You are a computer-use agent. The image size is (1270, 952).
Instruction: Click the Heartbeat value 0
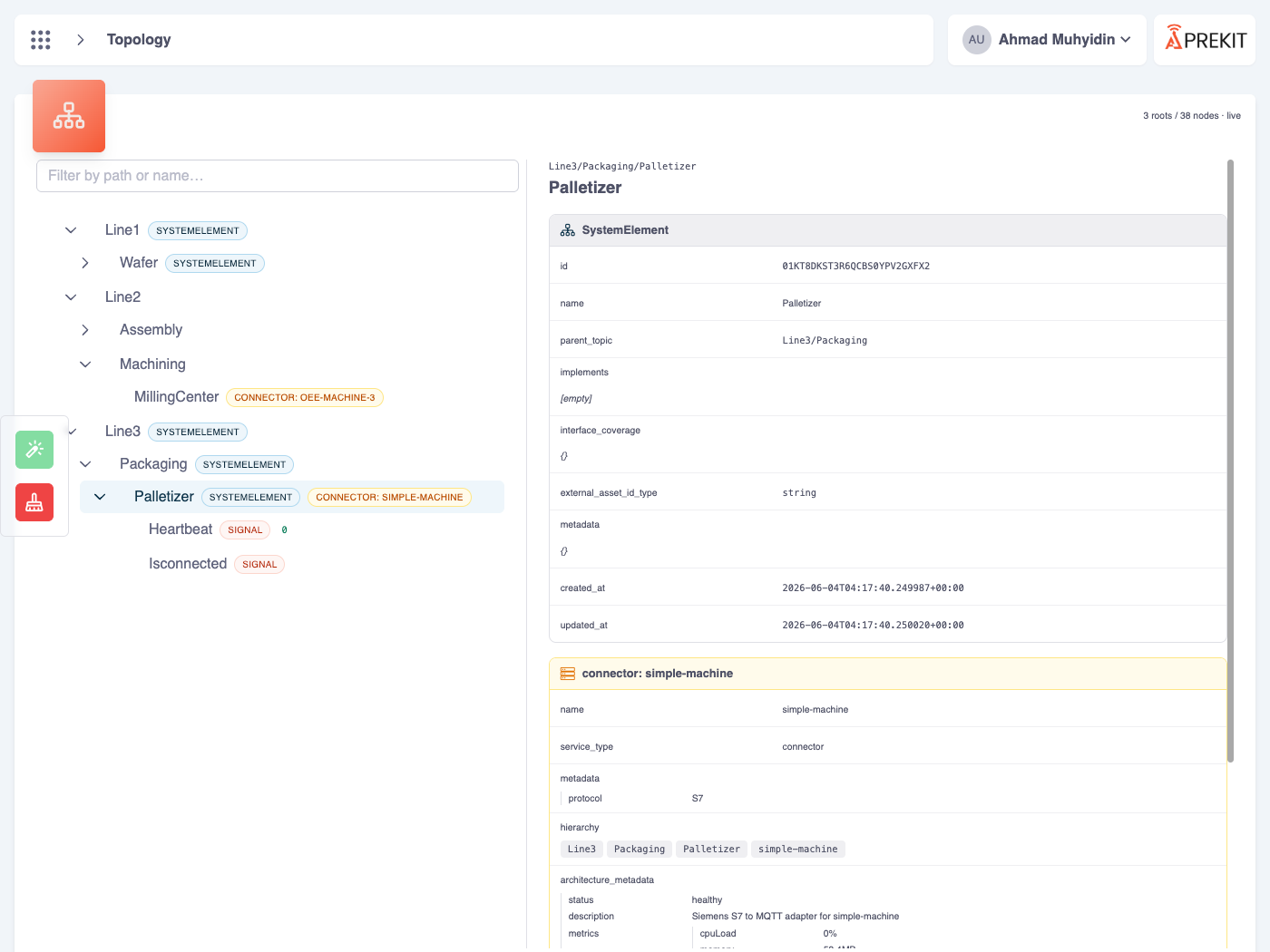[x=284, y=530]
